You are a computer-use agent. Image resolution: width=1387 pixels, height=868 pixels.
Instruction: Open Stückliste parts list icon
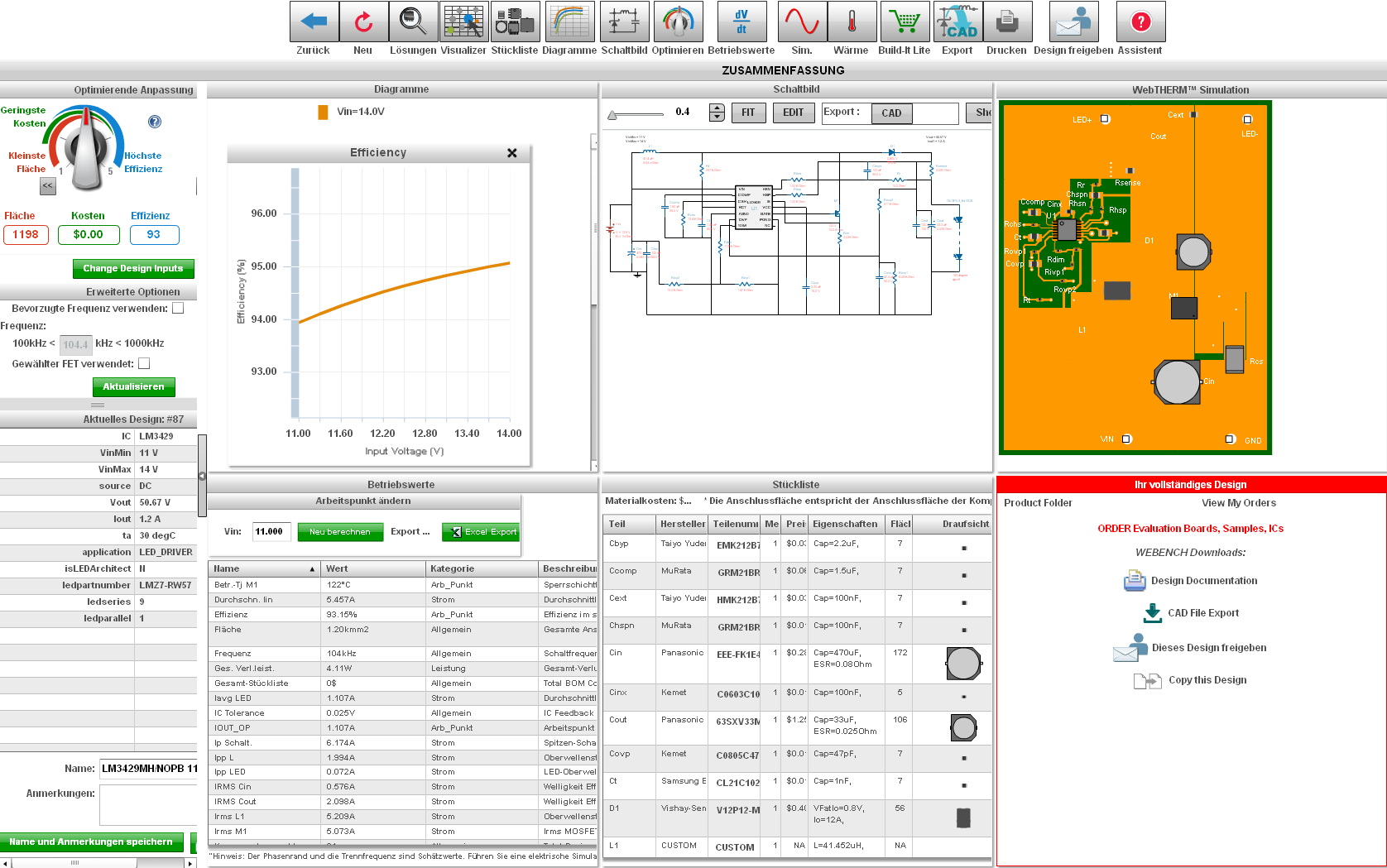coord(515,22)
